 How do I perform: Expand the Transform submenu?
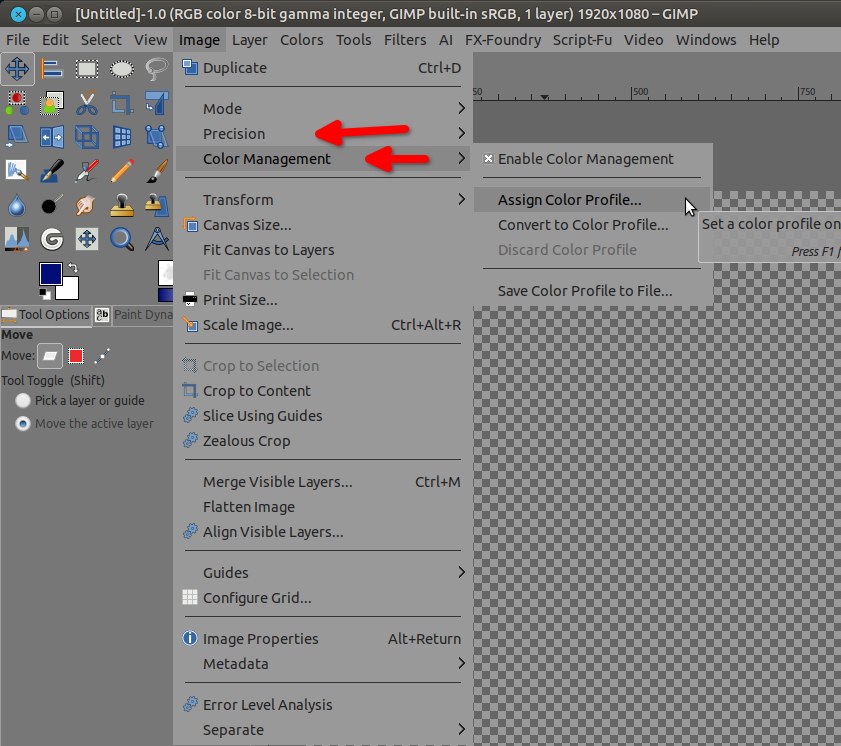pyautogui.click(x=323, y=200)
